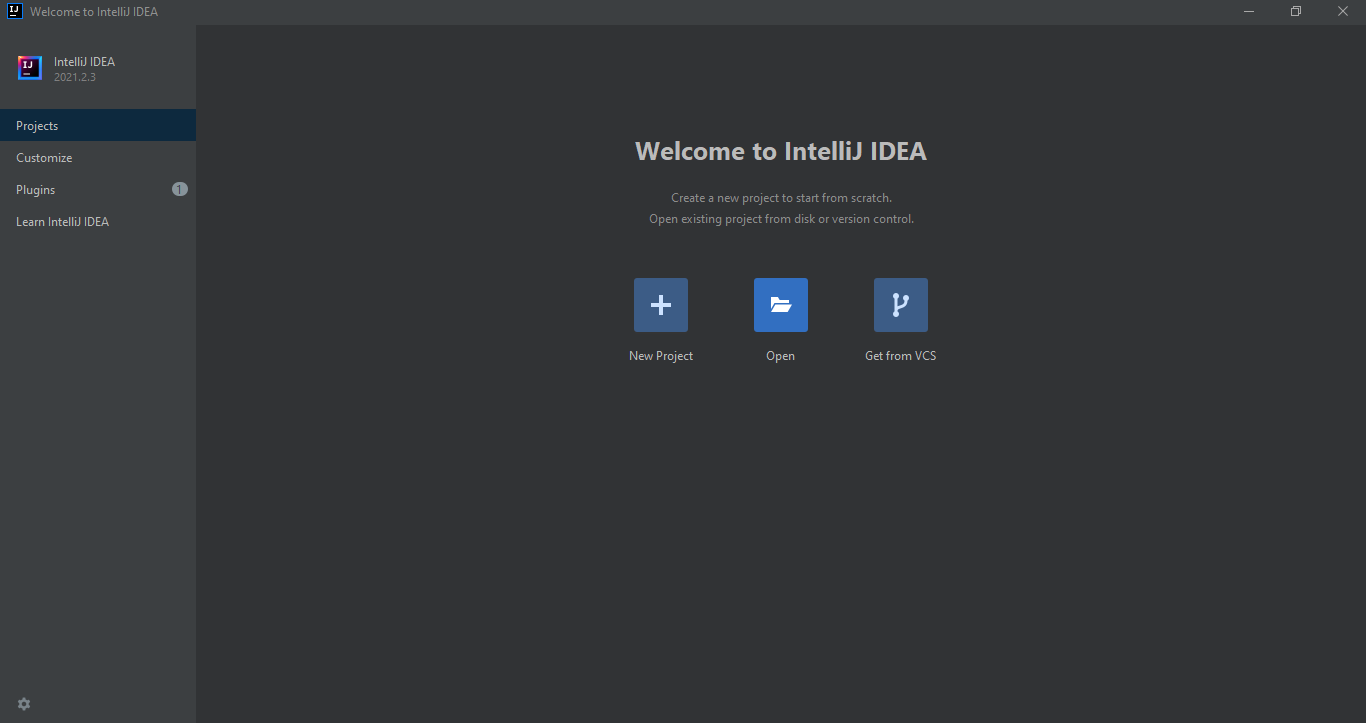Open the Learn IntelliJ IDEA tab
Image resolution: width=1366 pixels, height=723 pixels.
(x=62, y=222)
